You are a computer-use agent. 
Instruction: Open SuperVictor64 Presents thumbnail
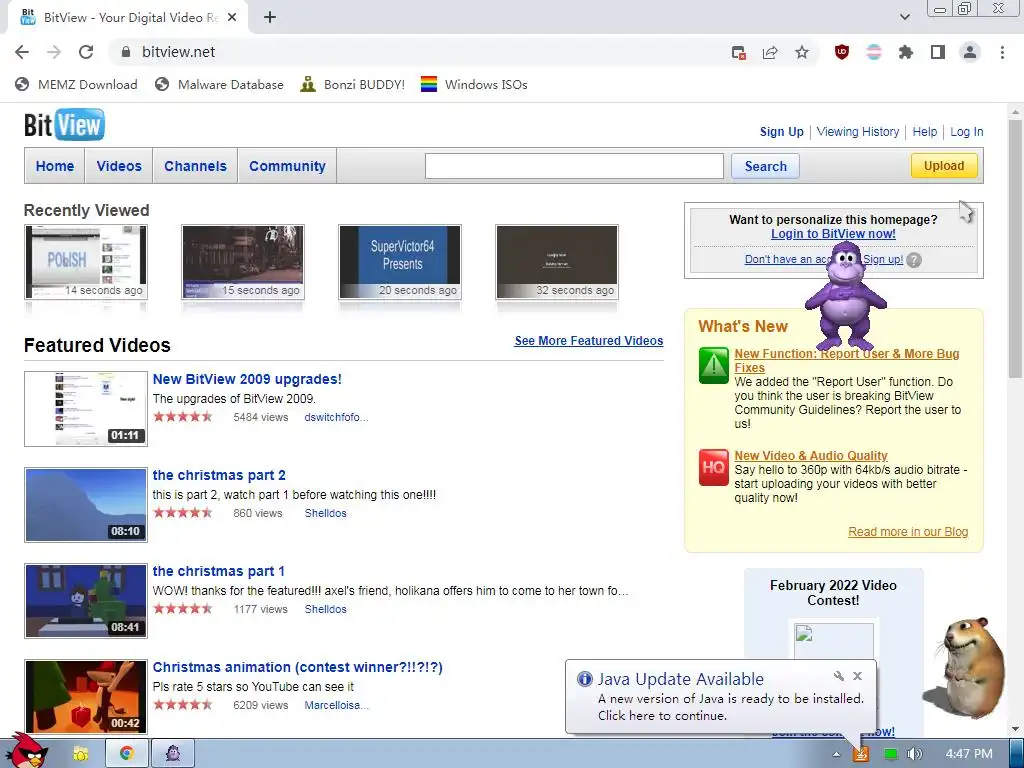400,262
